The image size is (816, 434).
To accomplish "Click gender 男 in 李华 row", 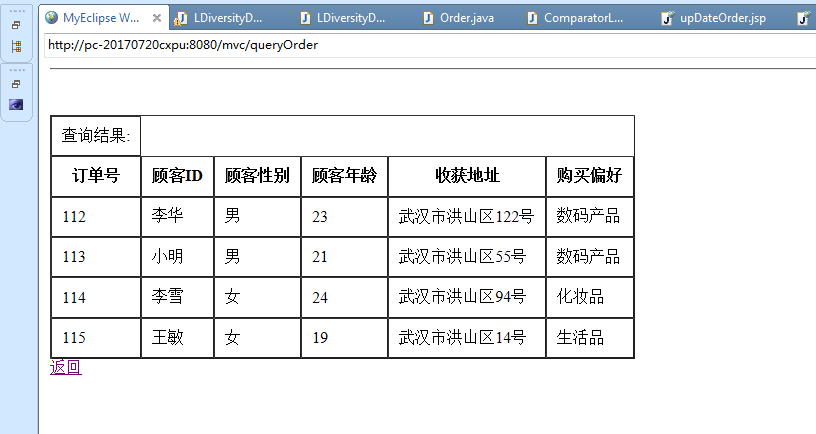I will pos(233,215).
